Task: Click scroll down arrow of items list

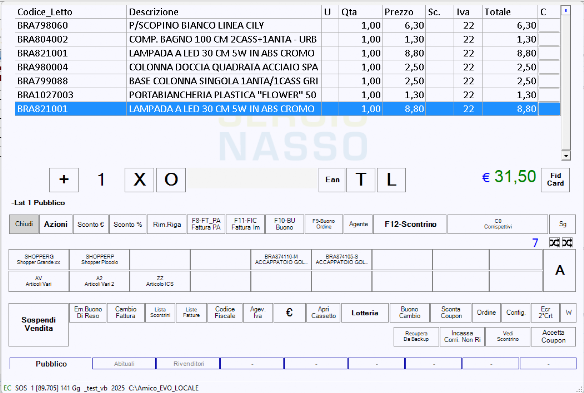Action: tap(566, 156)
